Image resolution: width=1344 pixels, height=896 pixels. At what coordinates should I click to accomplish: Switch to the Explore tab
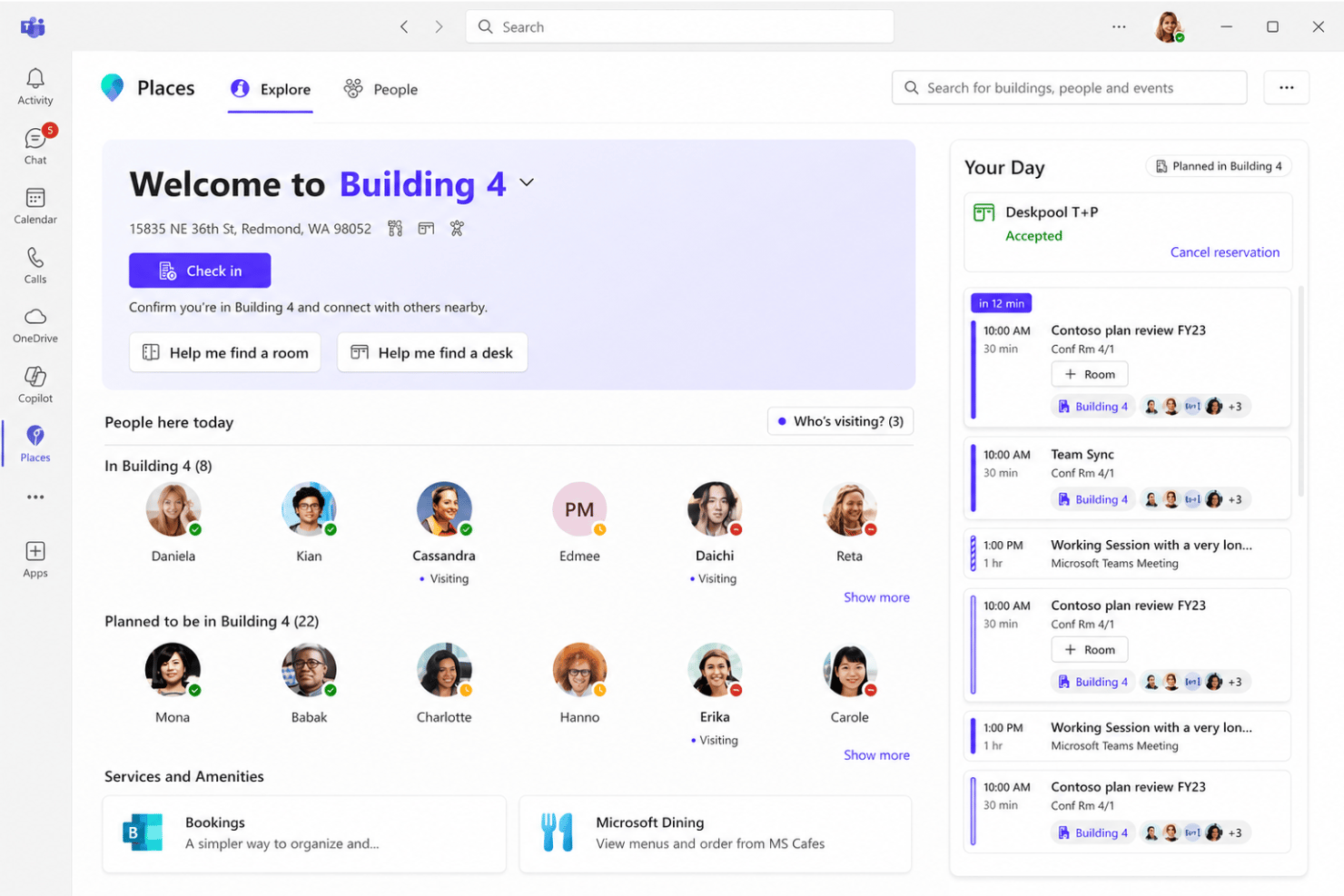point(271,89)
